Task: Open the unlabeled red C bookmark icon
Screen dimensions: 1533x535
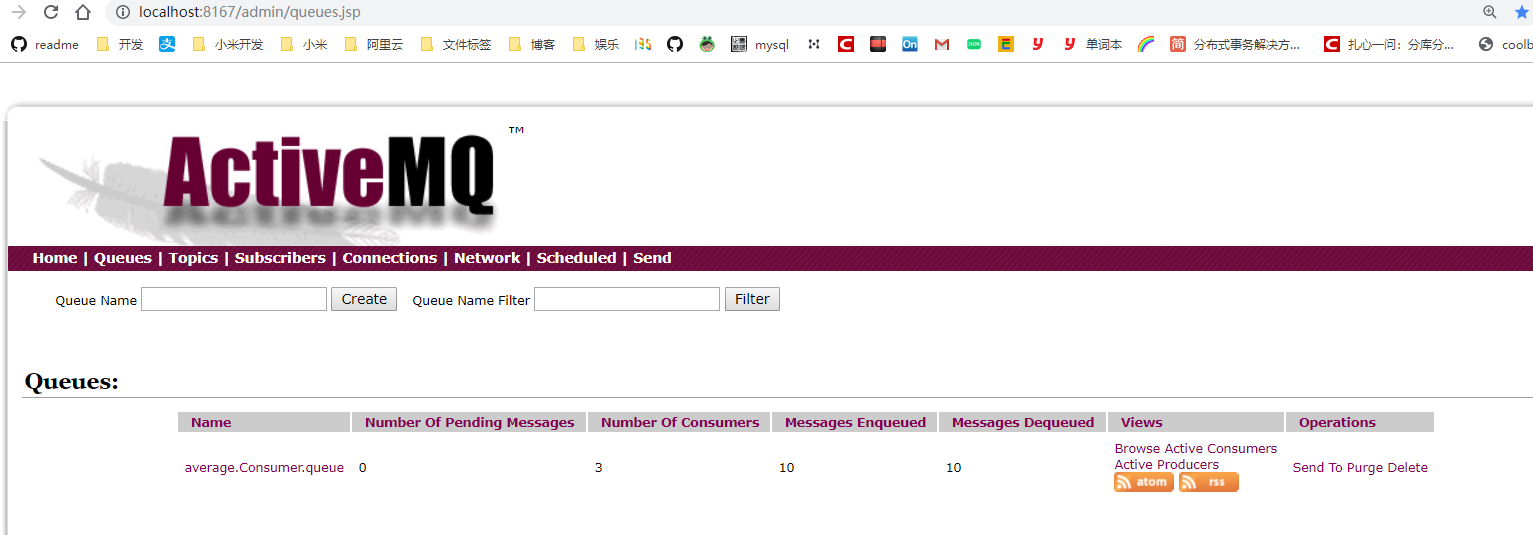Action: 846,44
